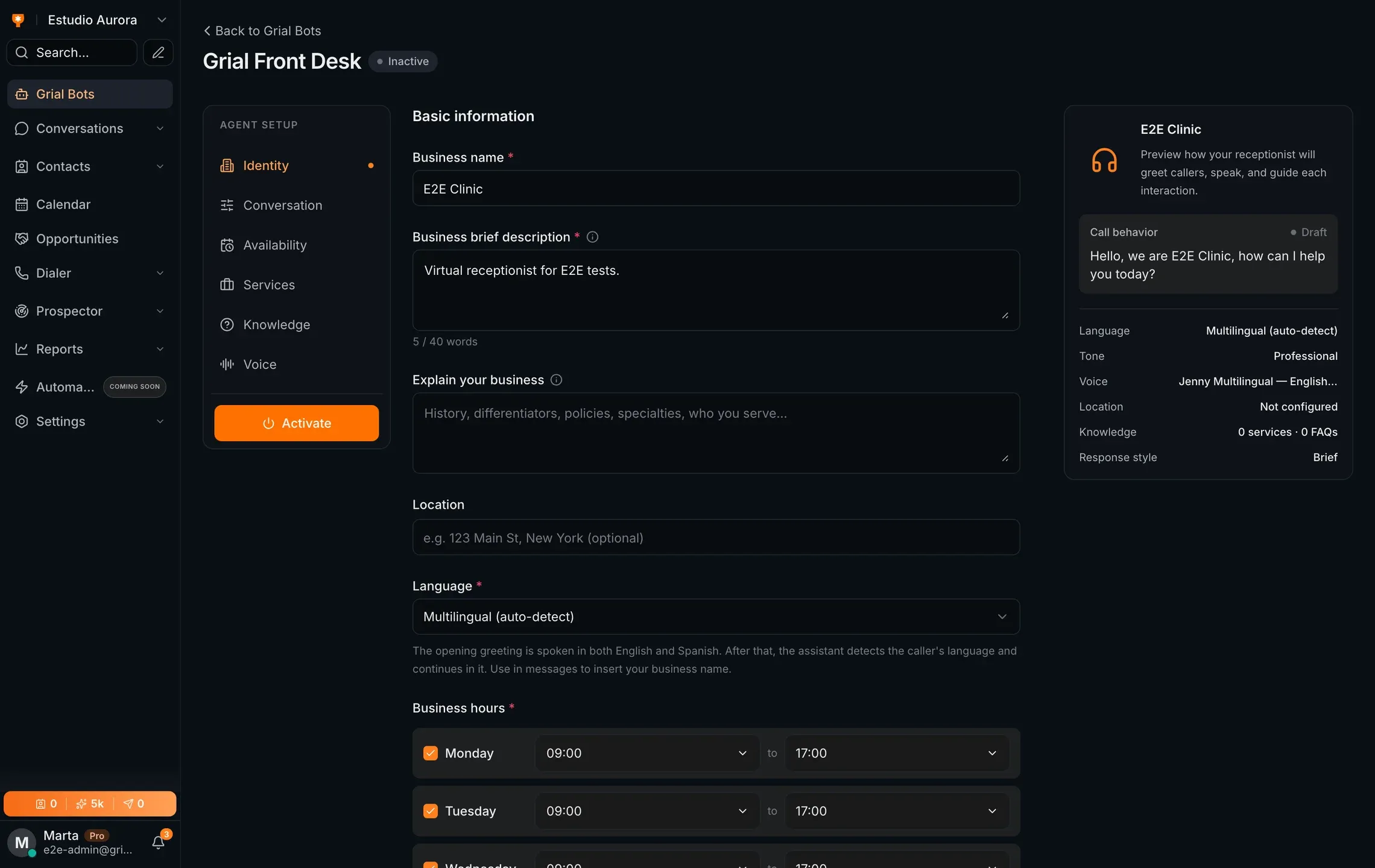Uncheck the Monday business hours checkbox

(x=431, y=753)
